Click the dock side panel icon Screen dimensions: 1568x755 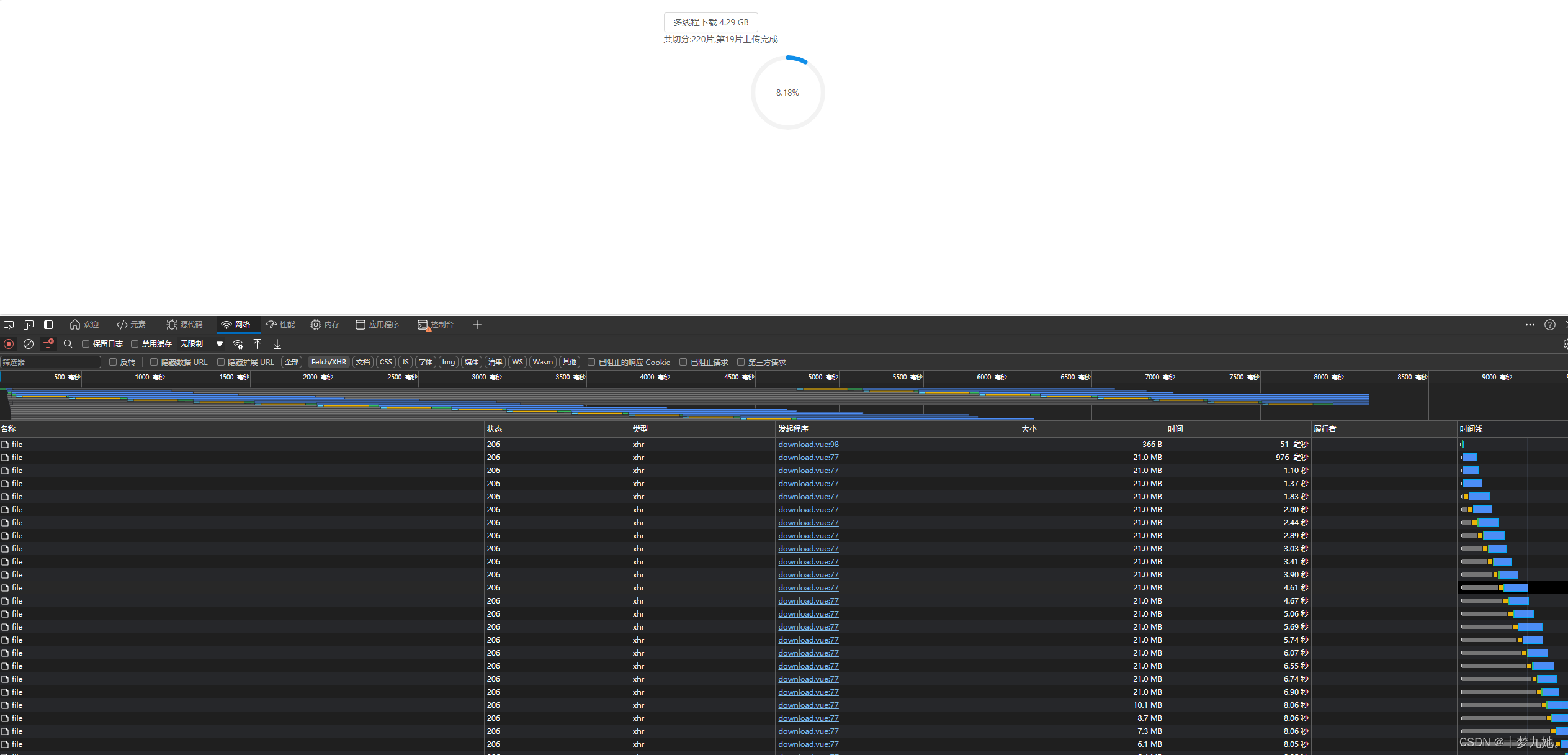pos(48,325)
